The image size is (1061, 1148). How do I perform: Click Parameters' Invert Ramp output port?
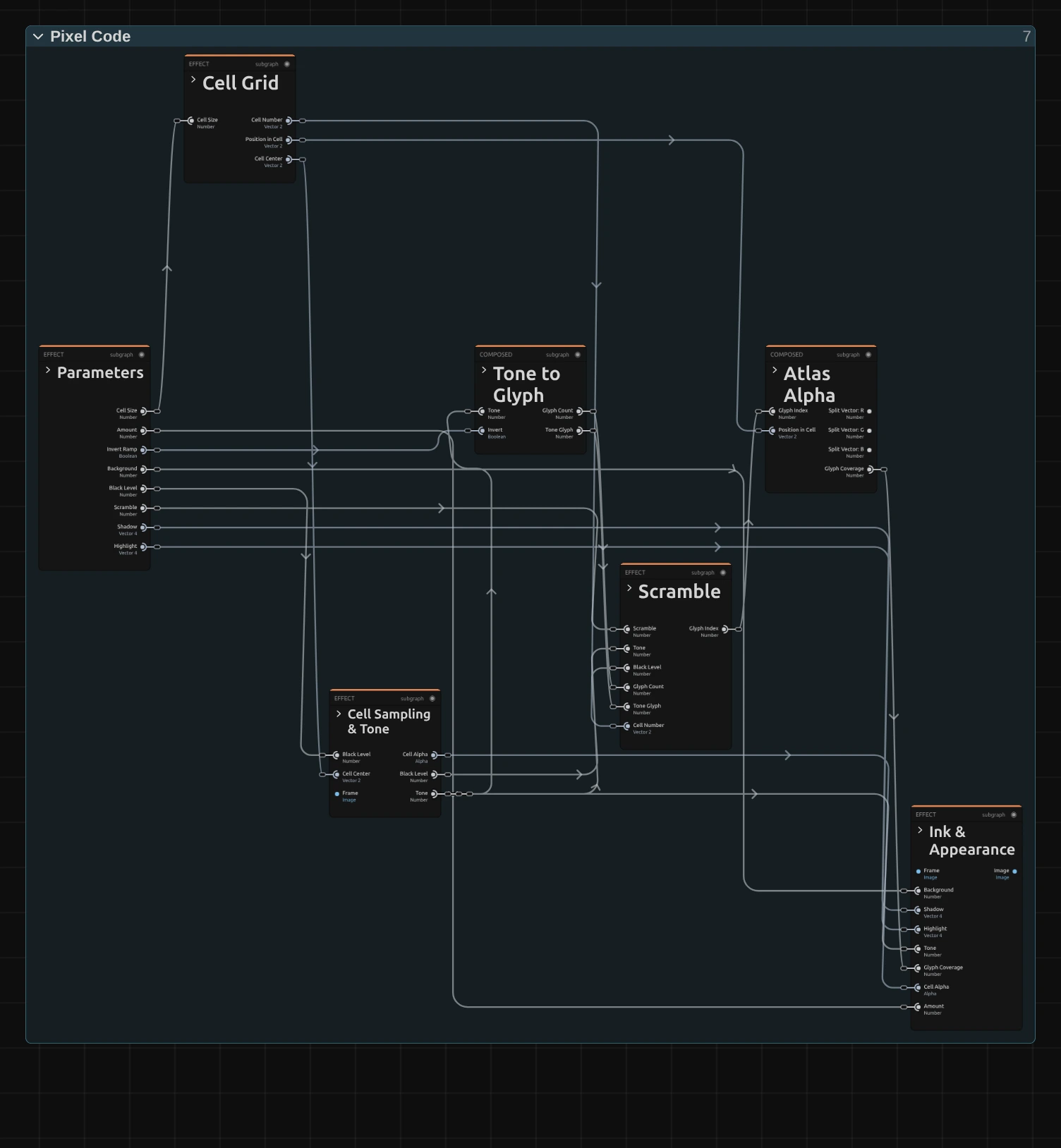[x=143, y=450]
